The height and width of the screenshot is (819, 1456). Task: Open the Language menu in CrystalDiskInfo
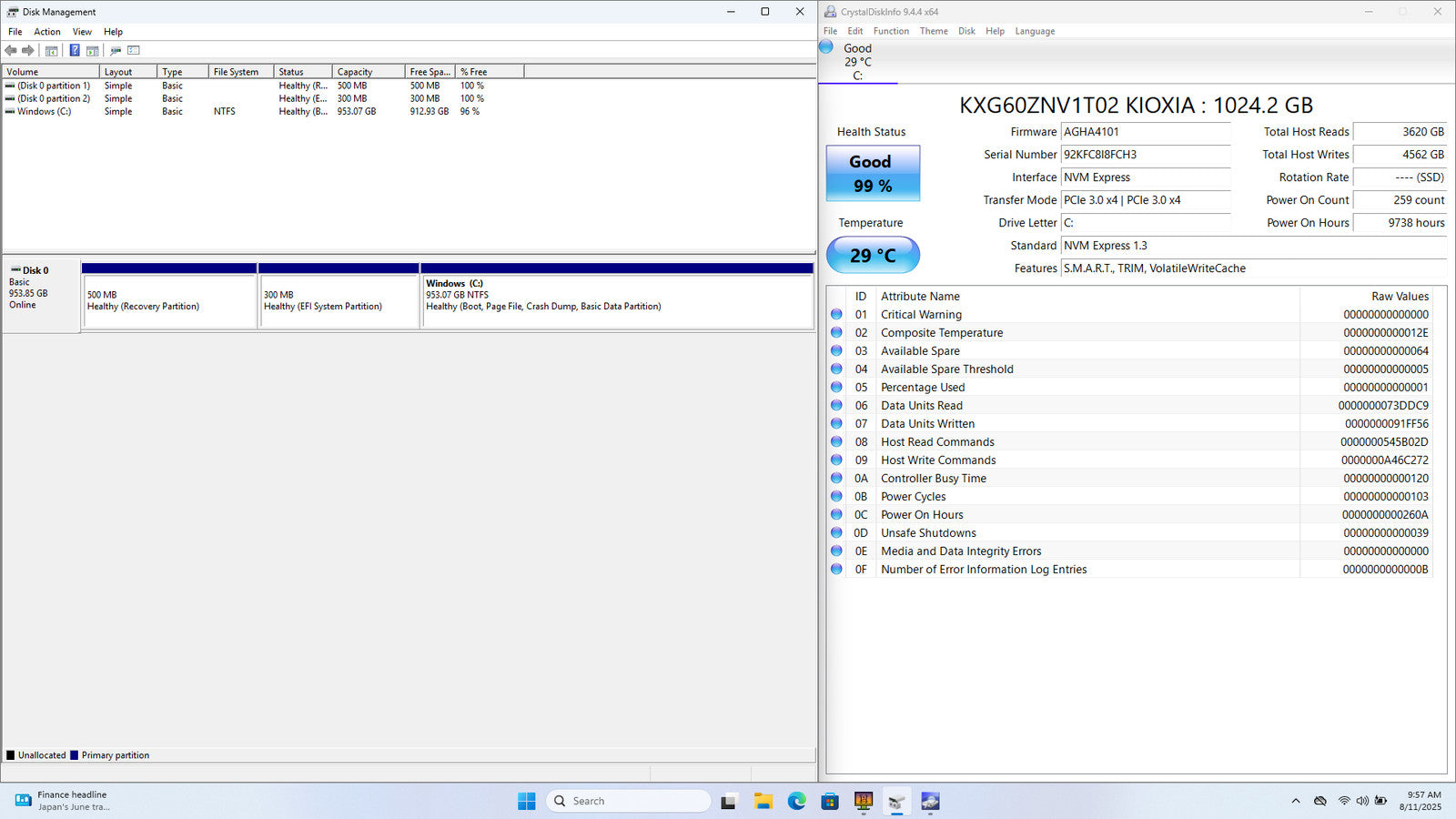click(x=1035, y=31)
